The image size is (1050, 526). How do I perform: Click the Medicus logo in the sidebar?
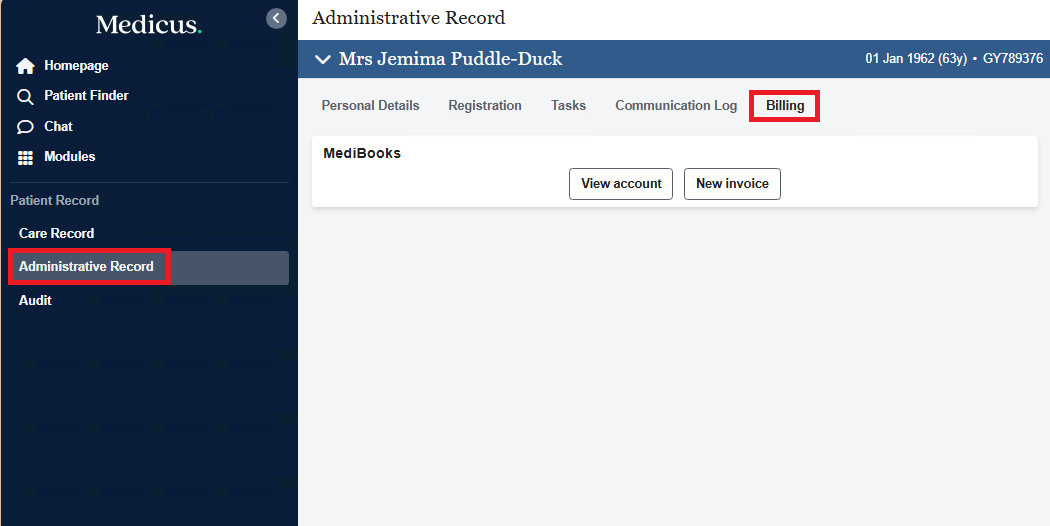click(x=148, y=25)
